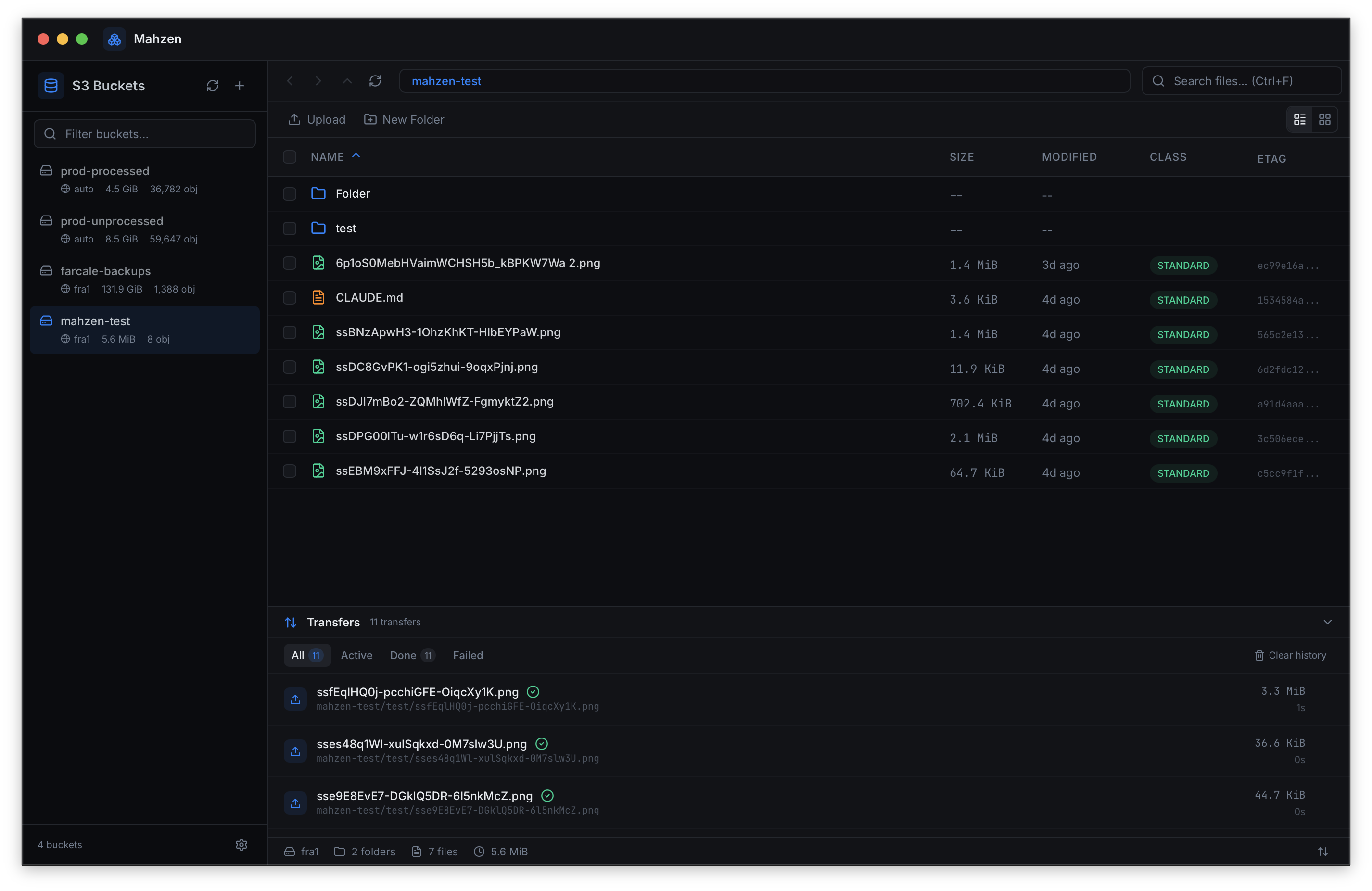Screen dimensions: 1372x891
Task: Switch to list view
Action: (x=1299, y=119)
